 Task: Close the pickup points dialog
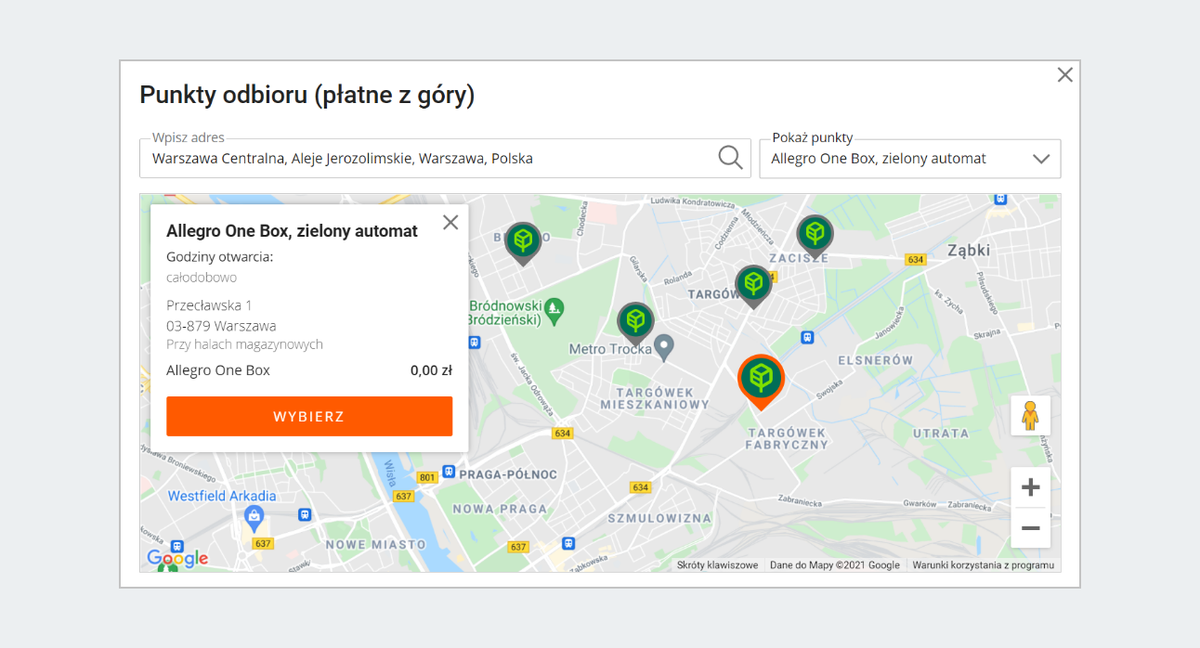click(x=1065, y=75)
